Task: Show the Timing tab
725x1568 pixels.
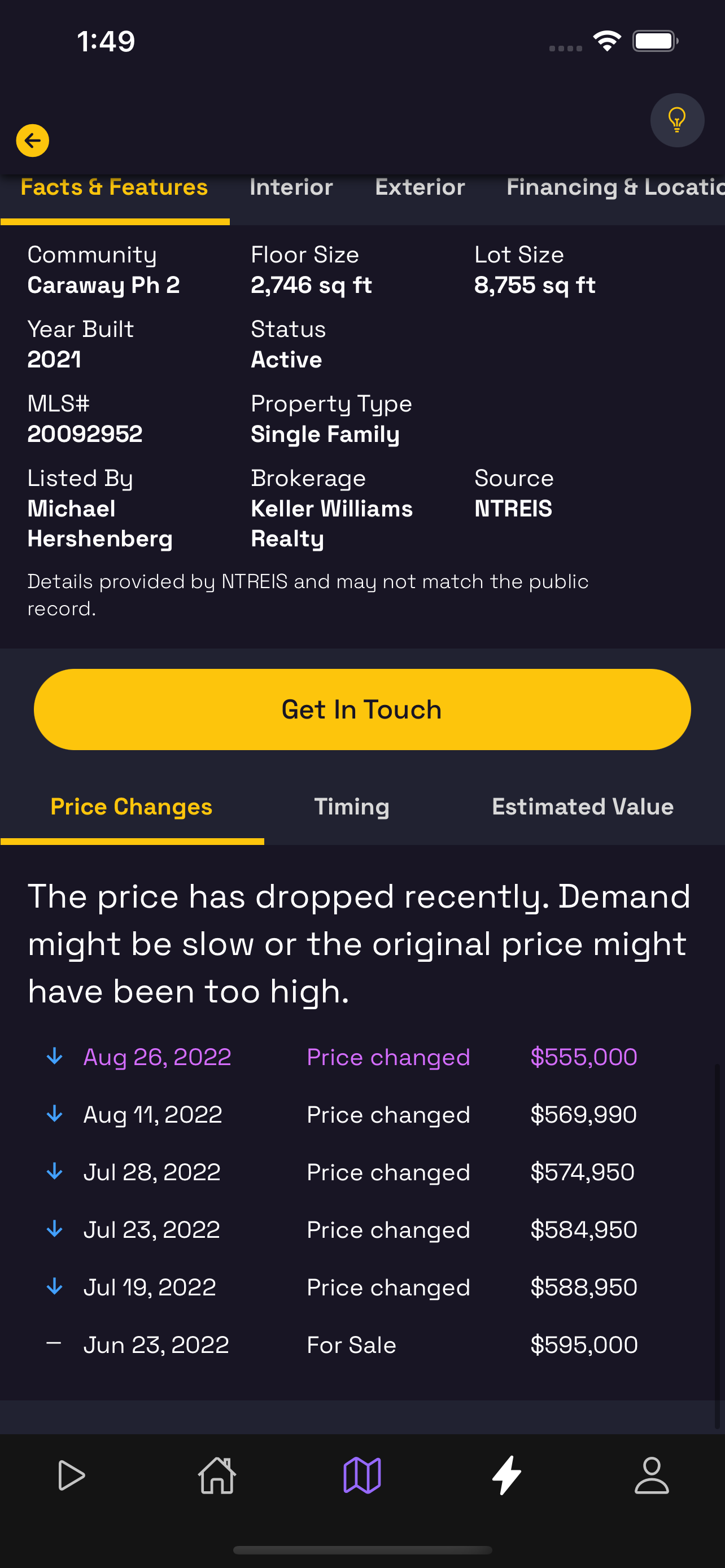Action: coord(352,807)
